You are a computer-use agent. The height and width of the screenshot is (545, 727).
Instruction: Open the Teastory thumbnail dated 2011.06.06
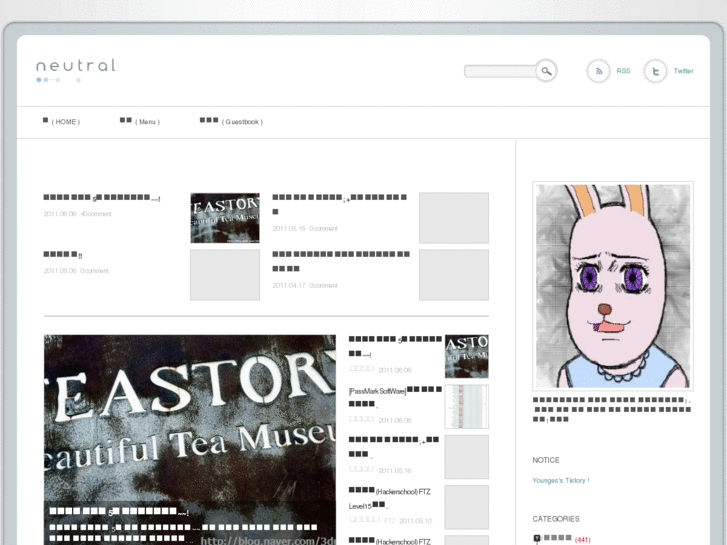225,218
